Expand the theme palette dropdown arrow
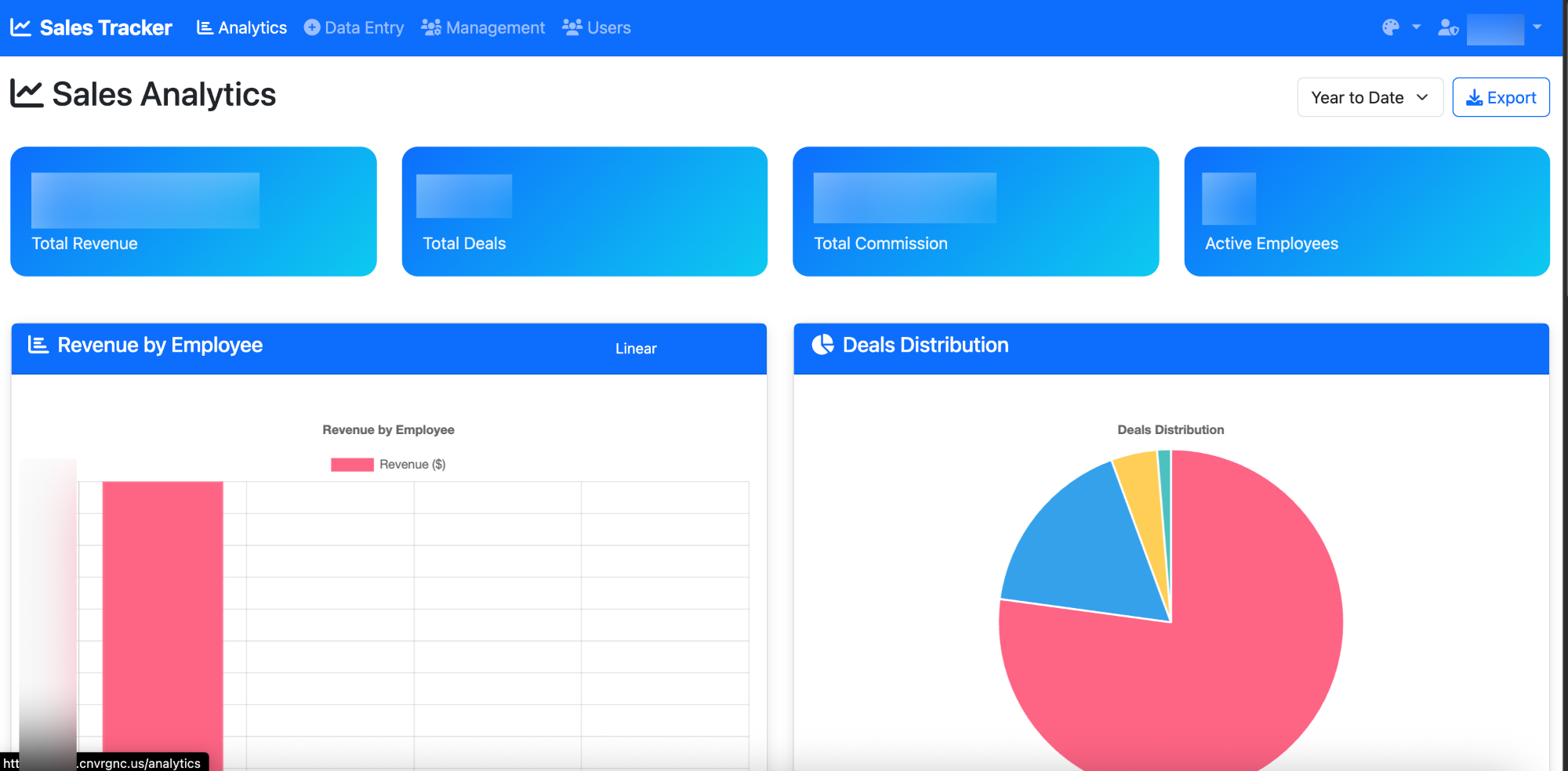This screenshot has height=771, width=1568. (1416, 27)
